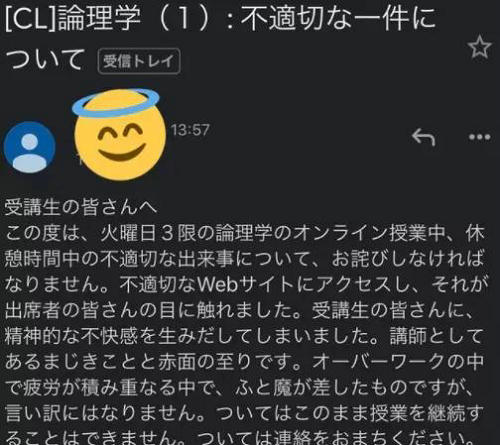Star this email with the star icon

479,47
